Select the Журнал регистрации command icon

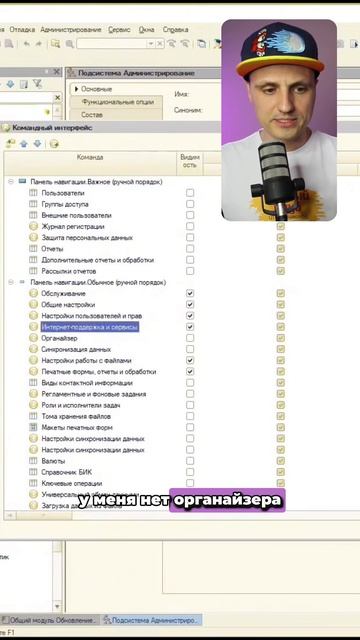click(33, 227)
